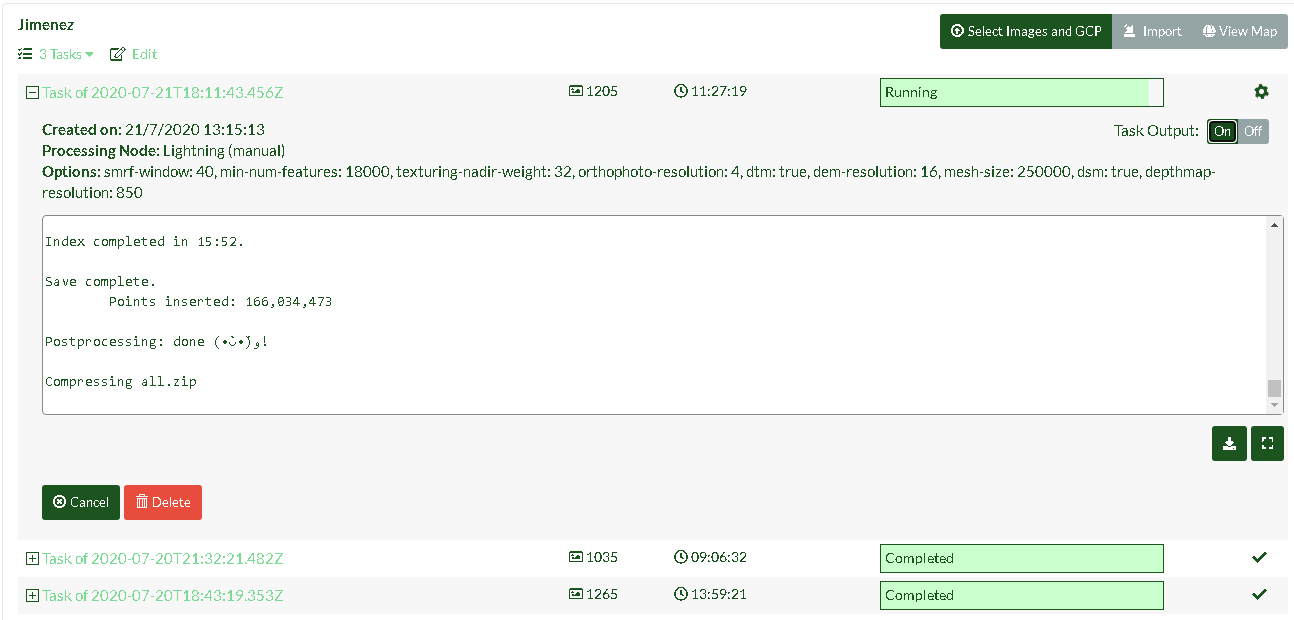Expand task output to fullscreen
The width and height of the screenshot is (1294, 620).
(x=1267, y=443)
